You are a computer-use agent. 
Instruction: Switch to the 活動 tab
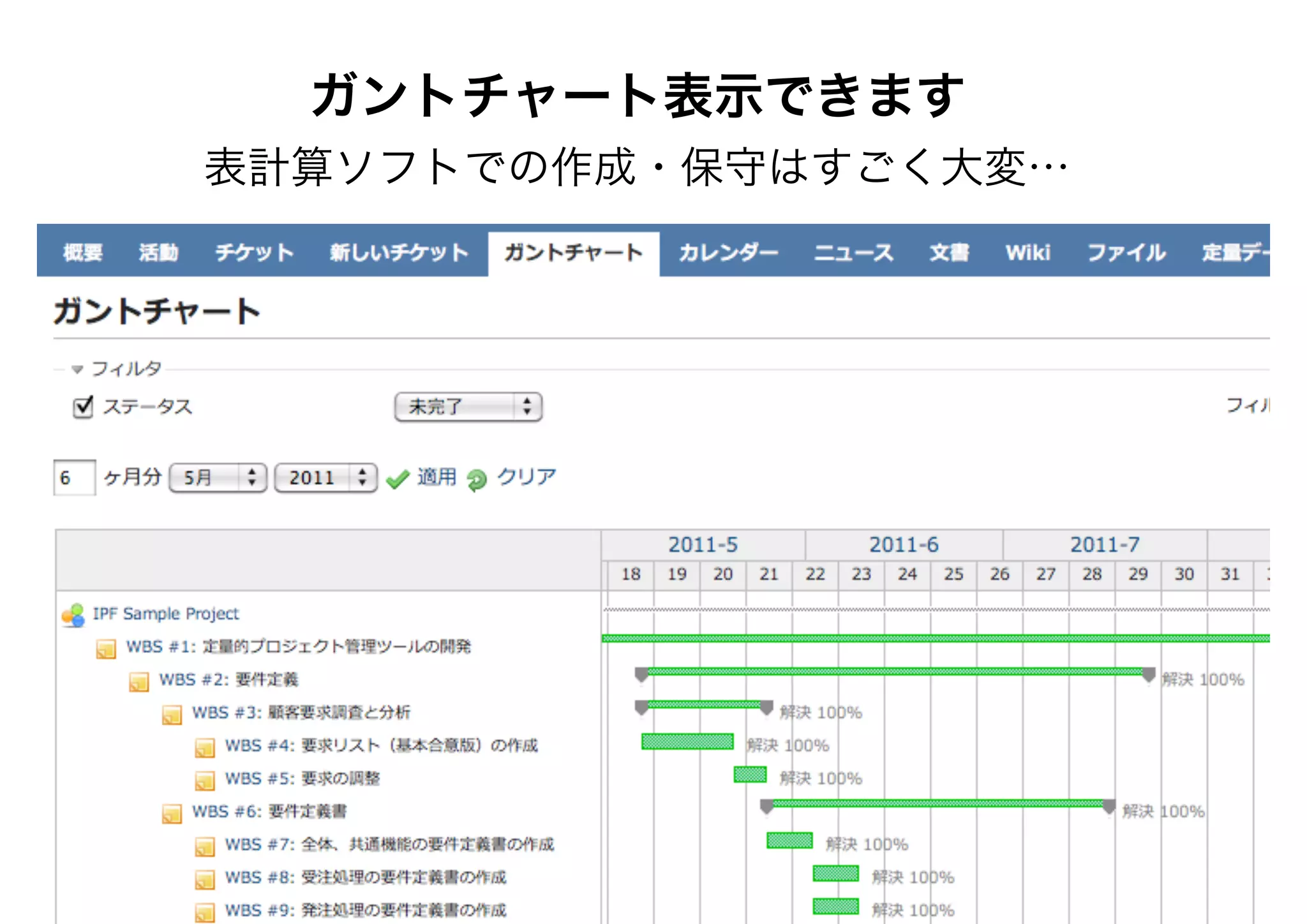pyautogui.click(x=159, y=253)
